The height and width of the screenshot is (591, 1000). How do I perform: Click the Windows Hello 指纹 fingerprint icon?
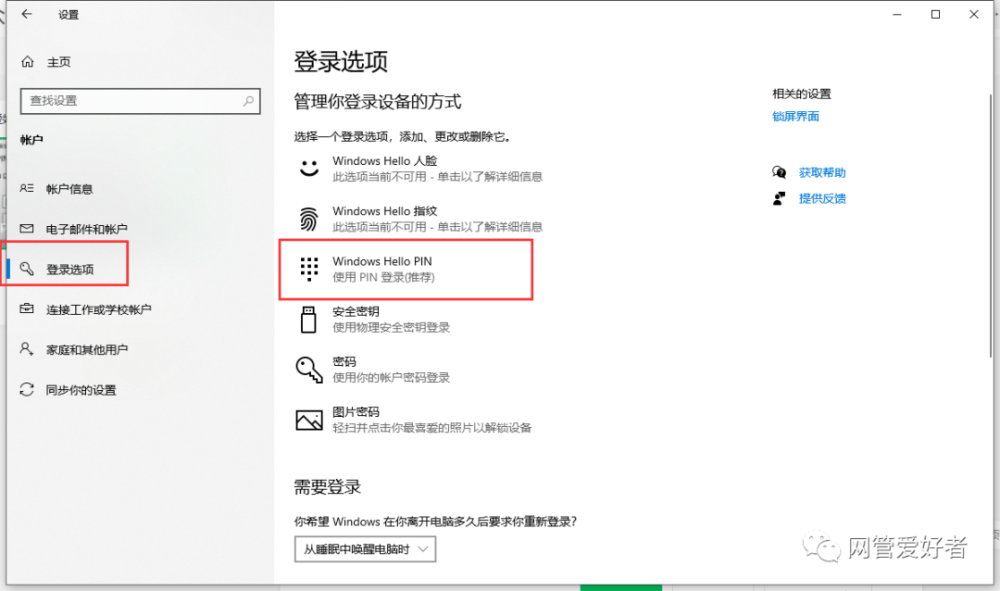(309, 219)
